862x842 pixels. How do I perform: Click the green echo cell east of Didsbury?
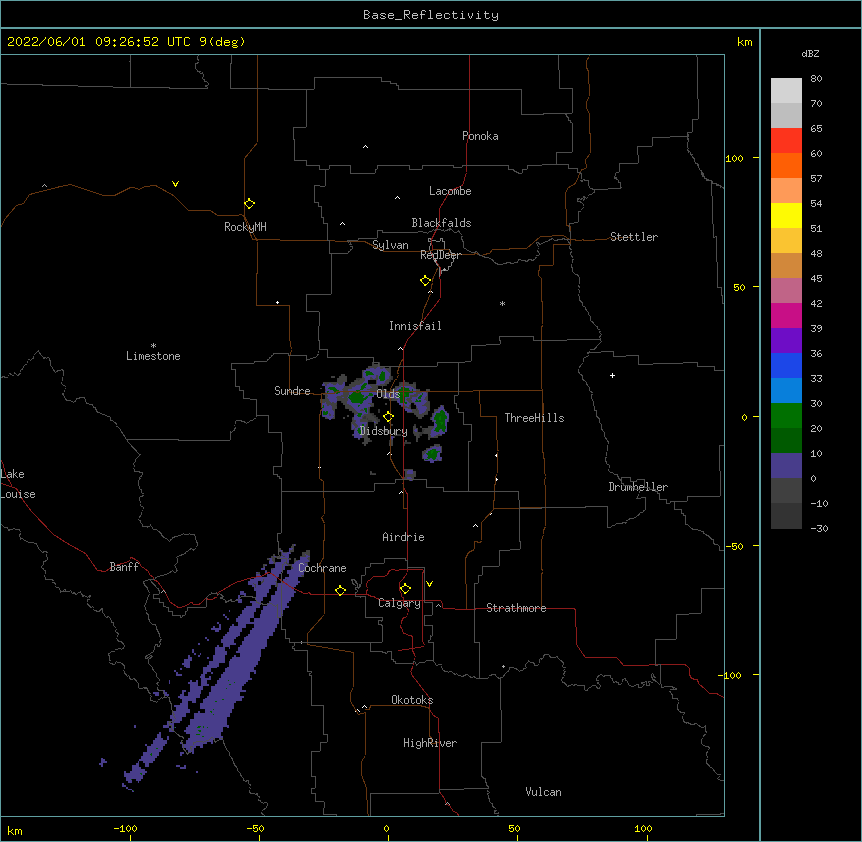coord(439,422)
